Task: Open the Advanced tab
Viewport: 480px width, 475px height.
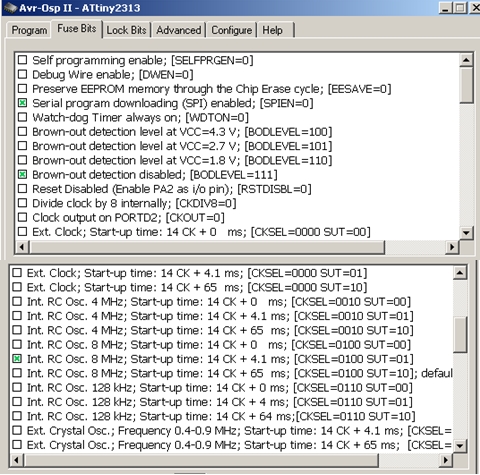Action: [x=179, y=30]
